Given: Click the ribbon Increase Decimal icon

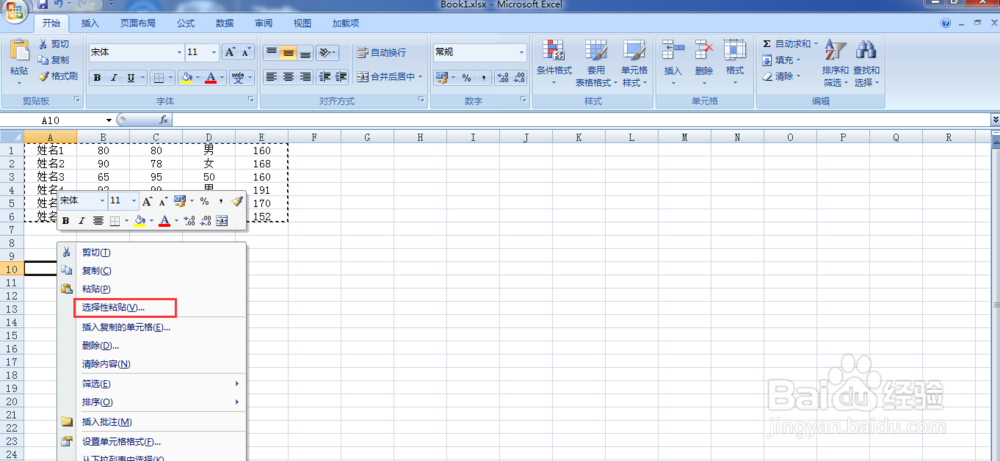Looking at the screenshot, I should click(503, 78).
